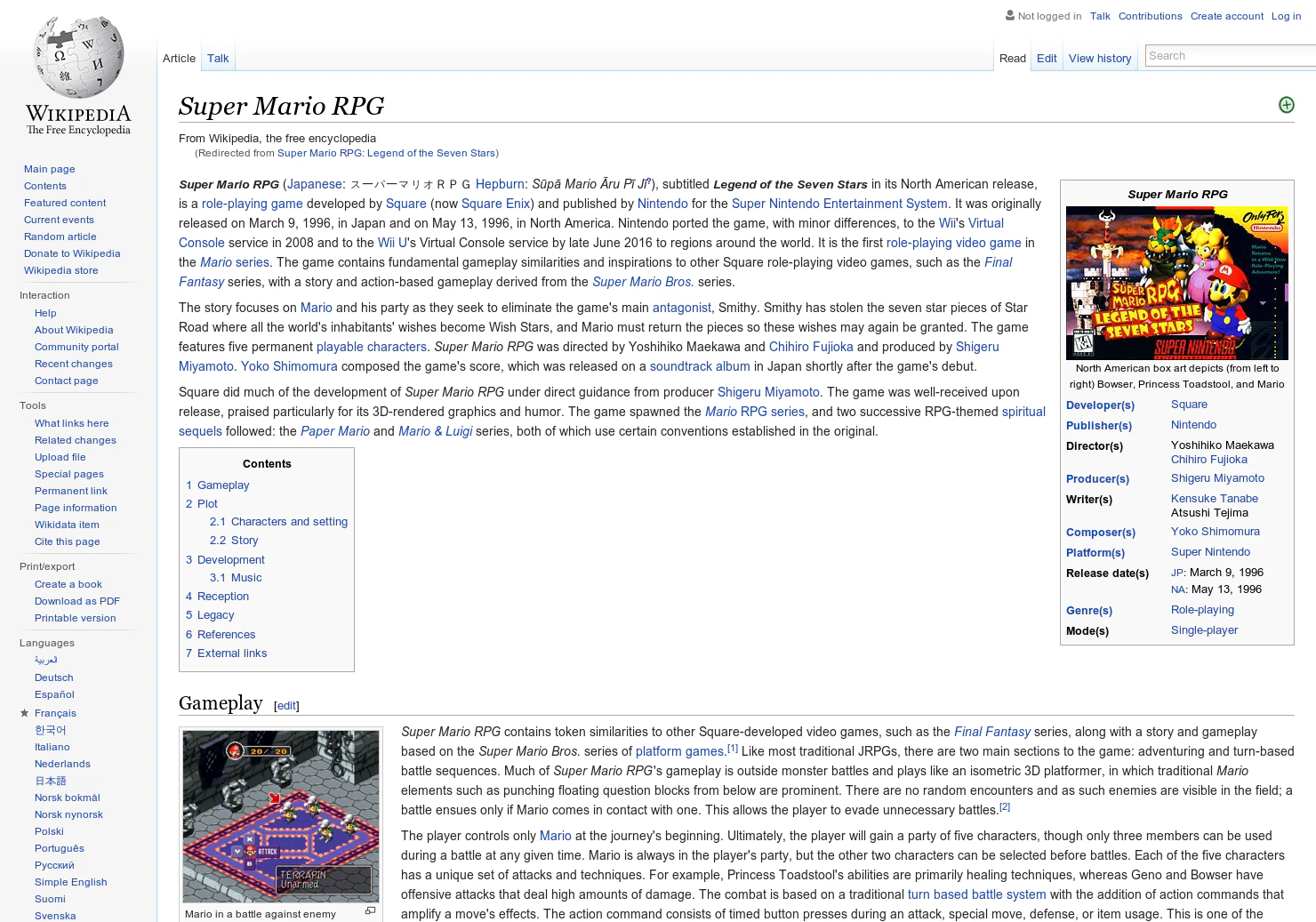Image resolution: width=1316 pixels, height=922 pixels.
Task: Open the soundtrack album link
Action: point(700,366)
